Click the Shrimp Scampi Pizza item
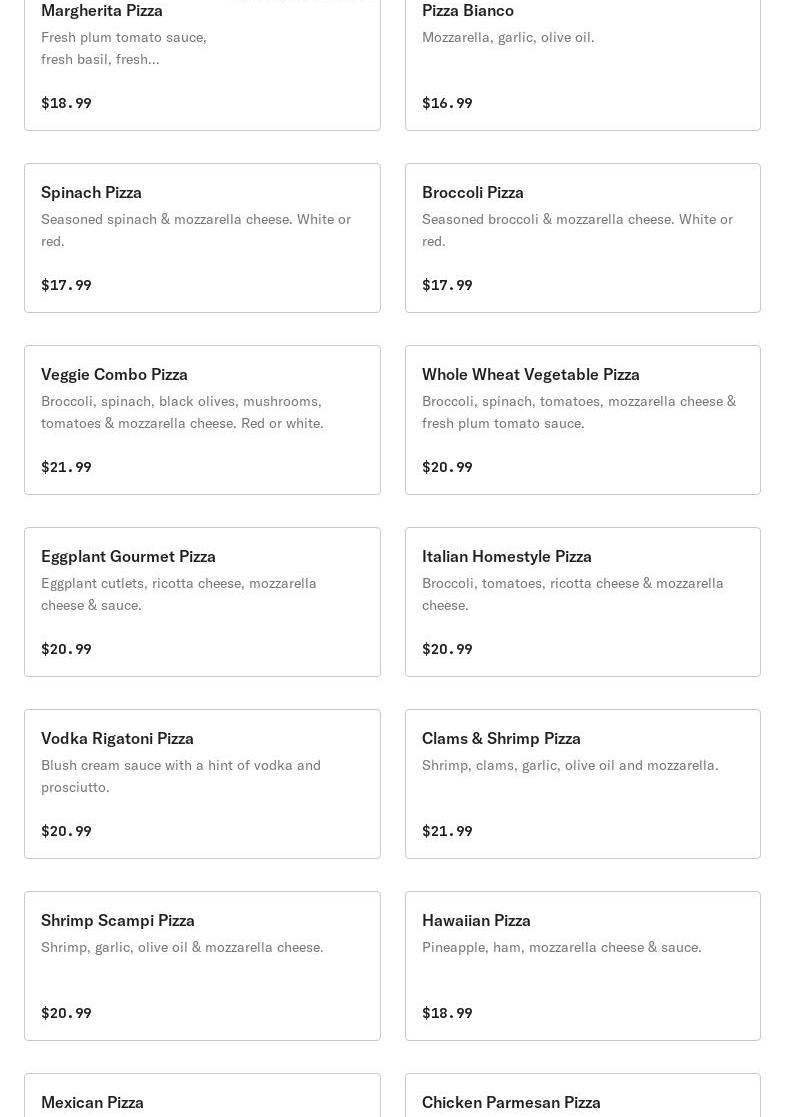The image size is (785, 1117). pyautogui.click(x=202, y=966)
